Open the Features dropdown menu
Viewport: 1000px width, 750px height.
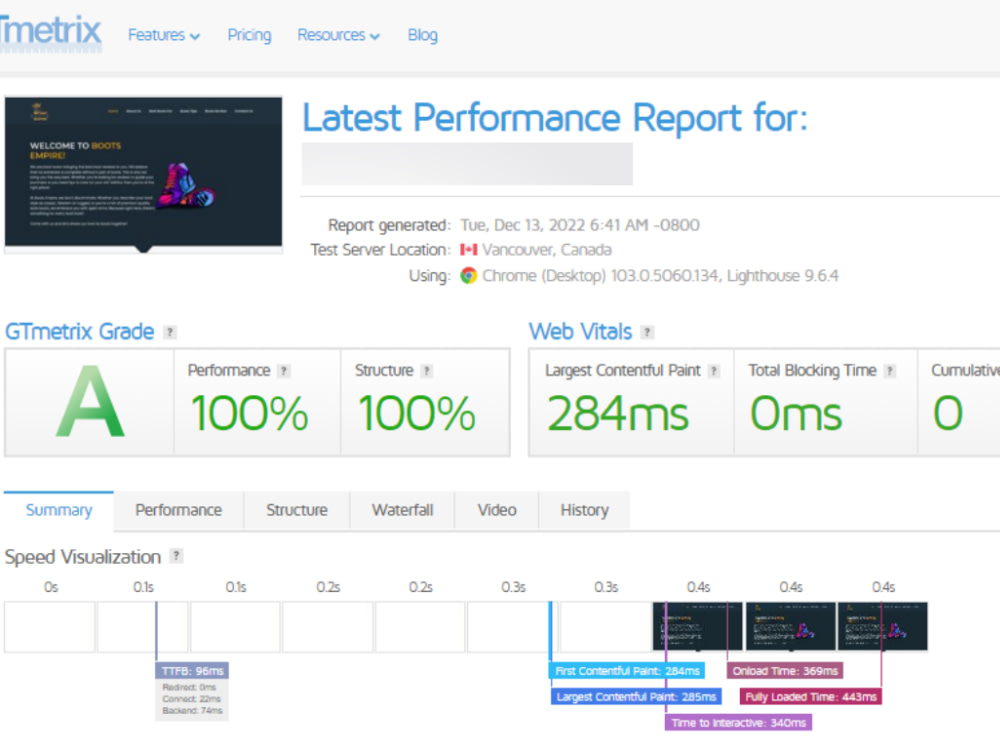pyautogui.click(x=164, y=35)
